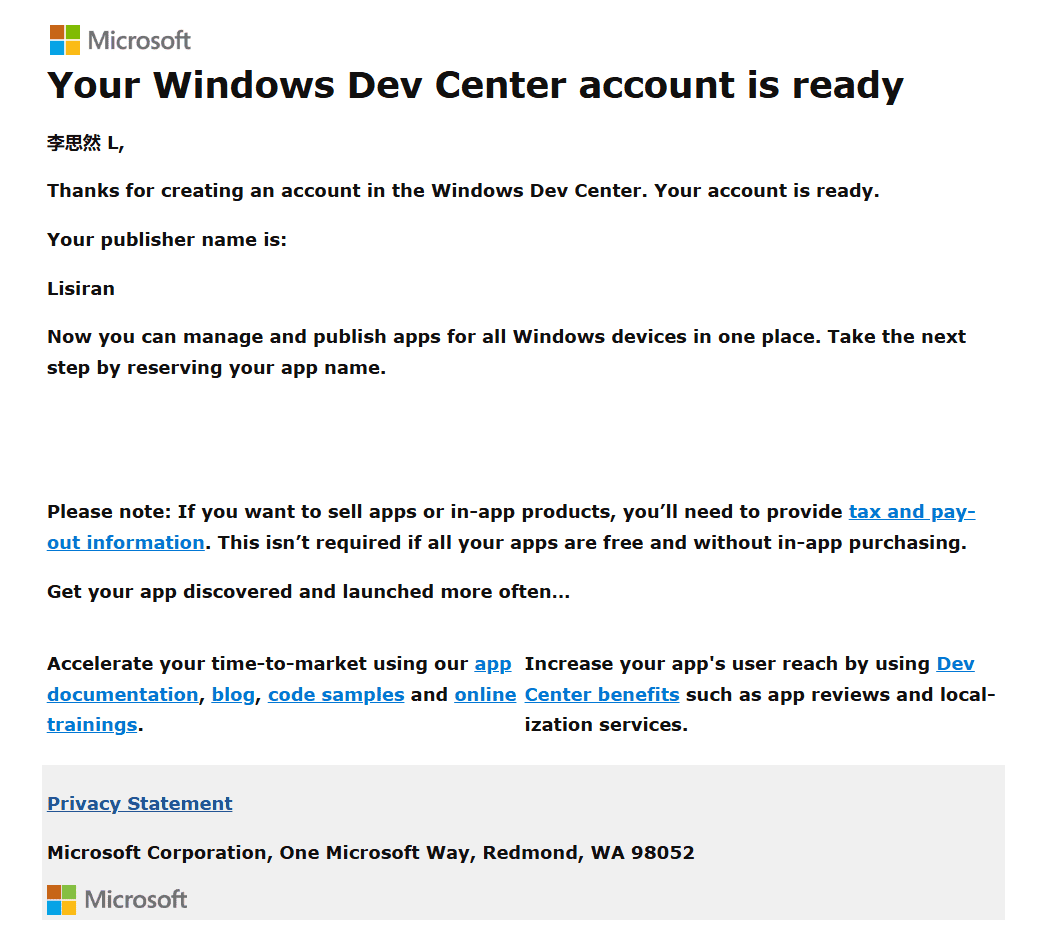Follow the online trainings link
Viewport: 1059px width, 934px height.
(x=485, y=694)
